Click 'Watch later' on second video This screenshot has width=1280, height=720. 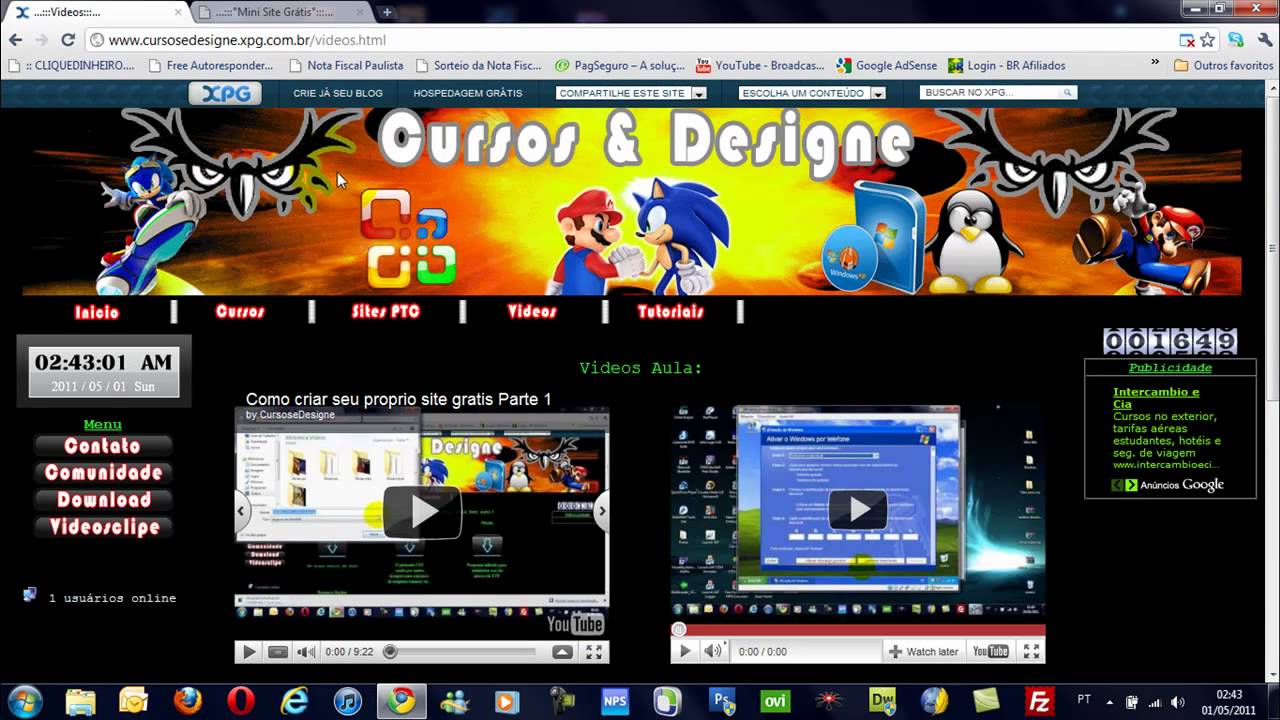923,651
